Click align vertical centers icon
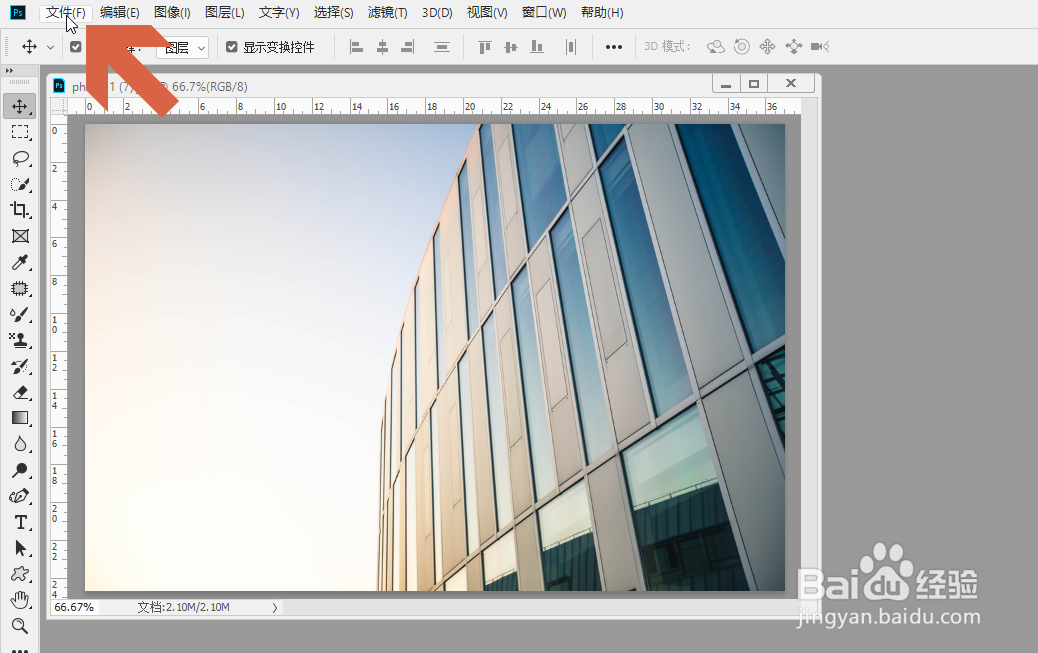 click(x=510, y=47)
